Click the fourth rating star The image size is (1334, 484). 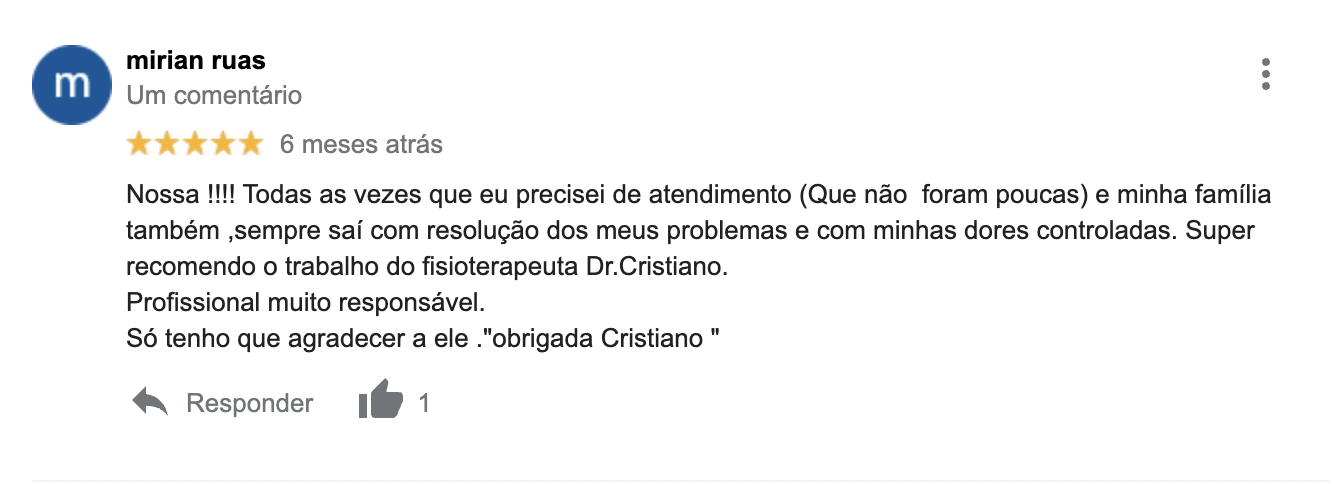(222, 144)
